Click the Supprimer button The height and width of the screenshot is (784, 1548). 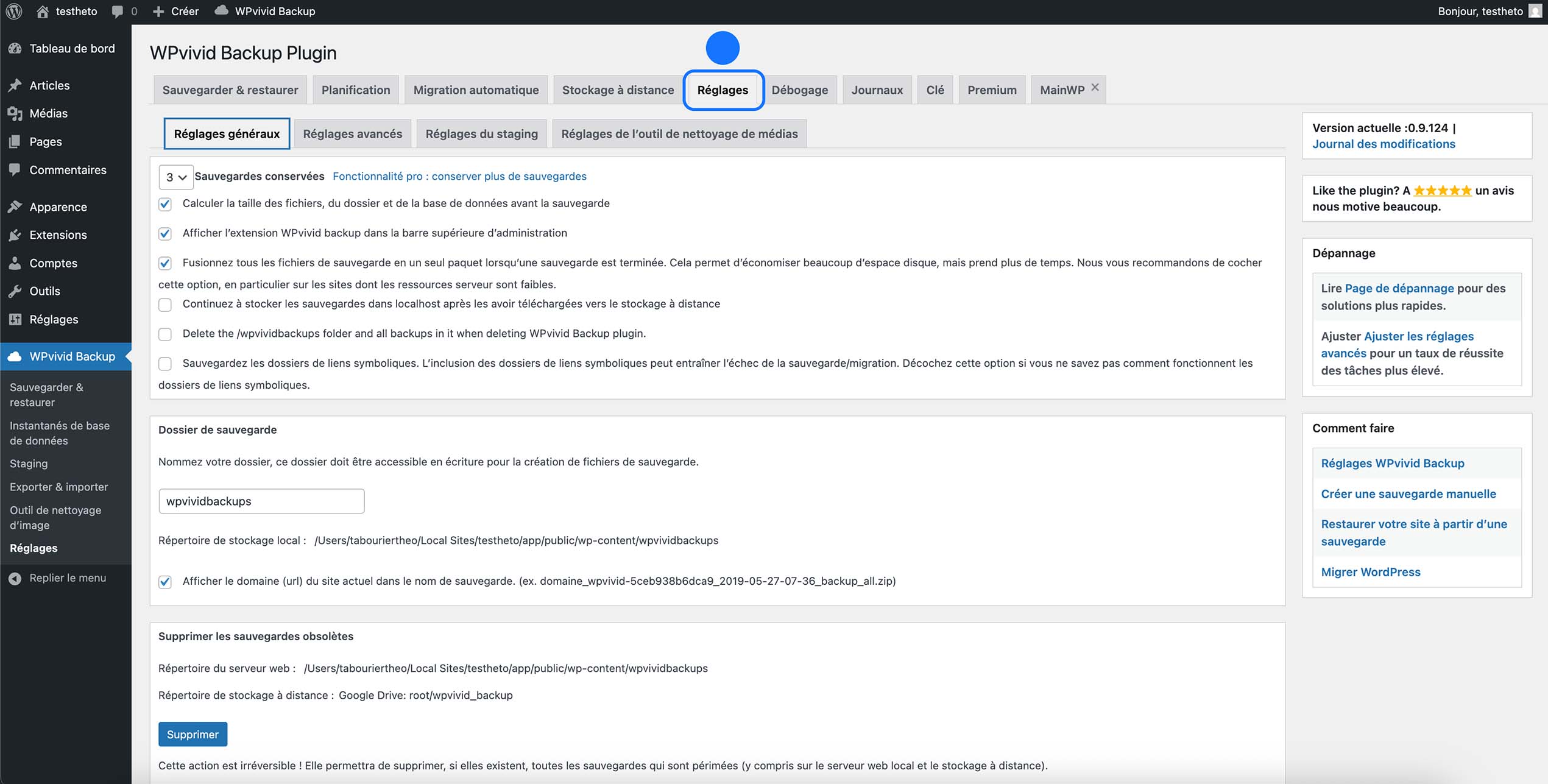coord(193,734)
